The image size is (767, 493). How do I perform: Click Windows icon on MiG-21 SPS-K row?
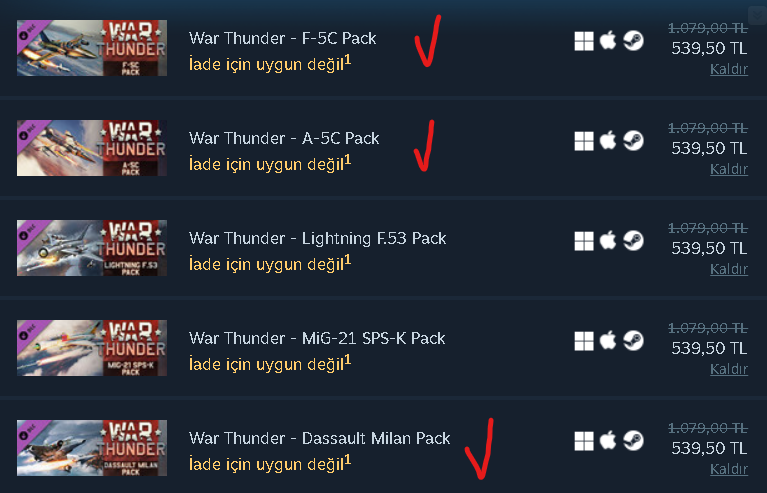(584, 341)
